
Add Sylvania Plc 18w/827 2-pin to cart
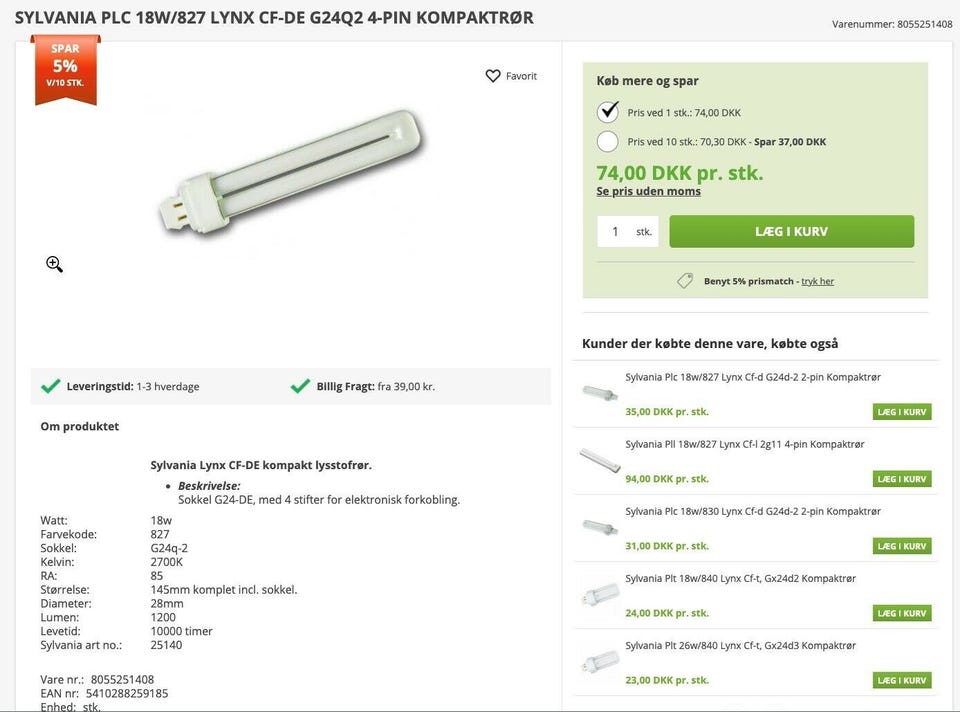click(902, 412)
